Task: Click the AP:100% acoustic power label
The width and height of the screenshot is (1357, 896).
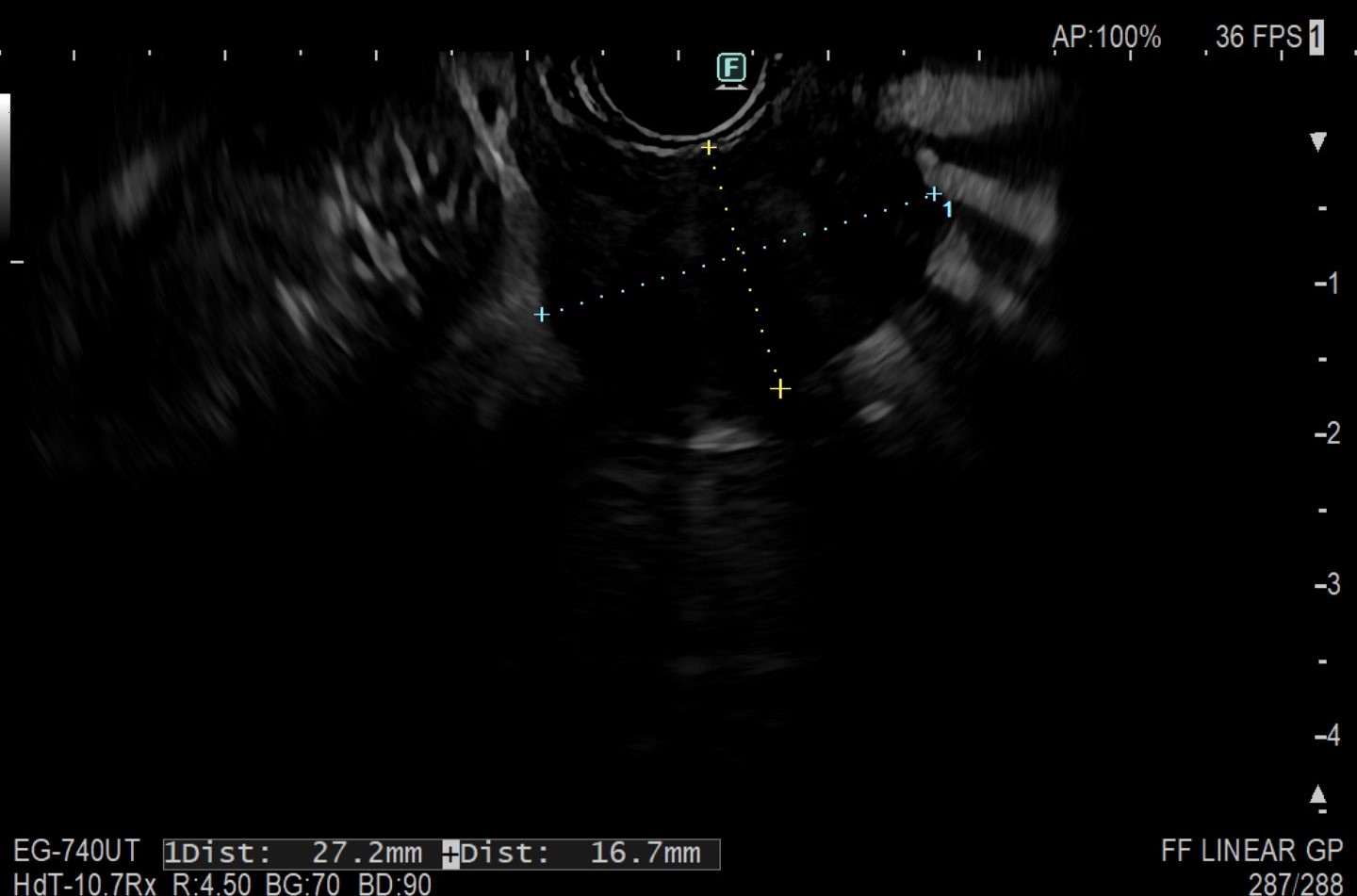Action: [1106, 37]
